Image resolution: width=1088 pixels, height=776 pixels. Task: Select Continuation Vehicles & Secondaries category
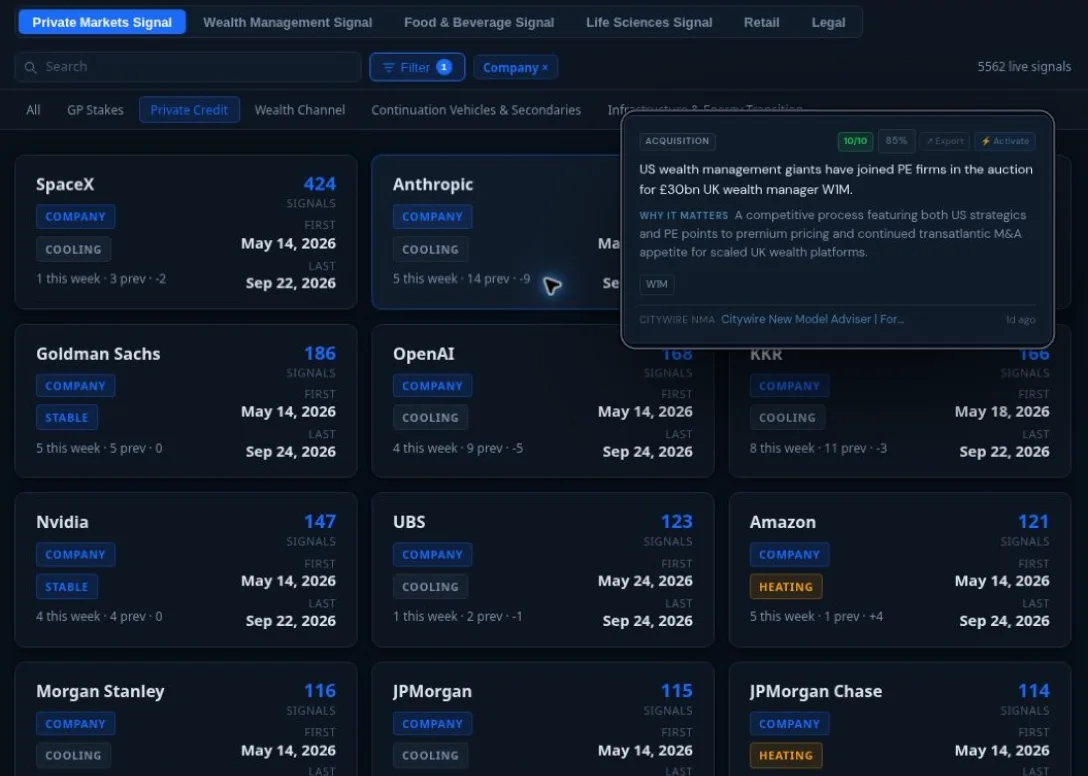476,110
